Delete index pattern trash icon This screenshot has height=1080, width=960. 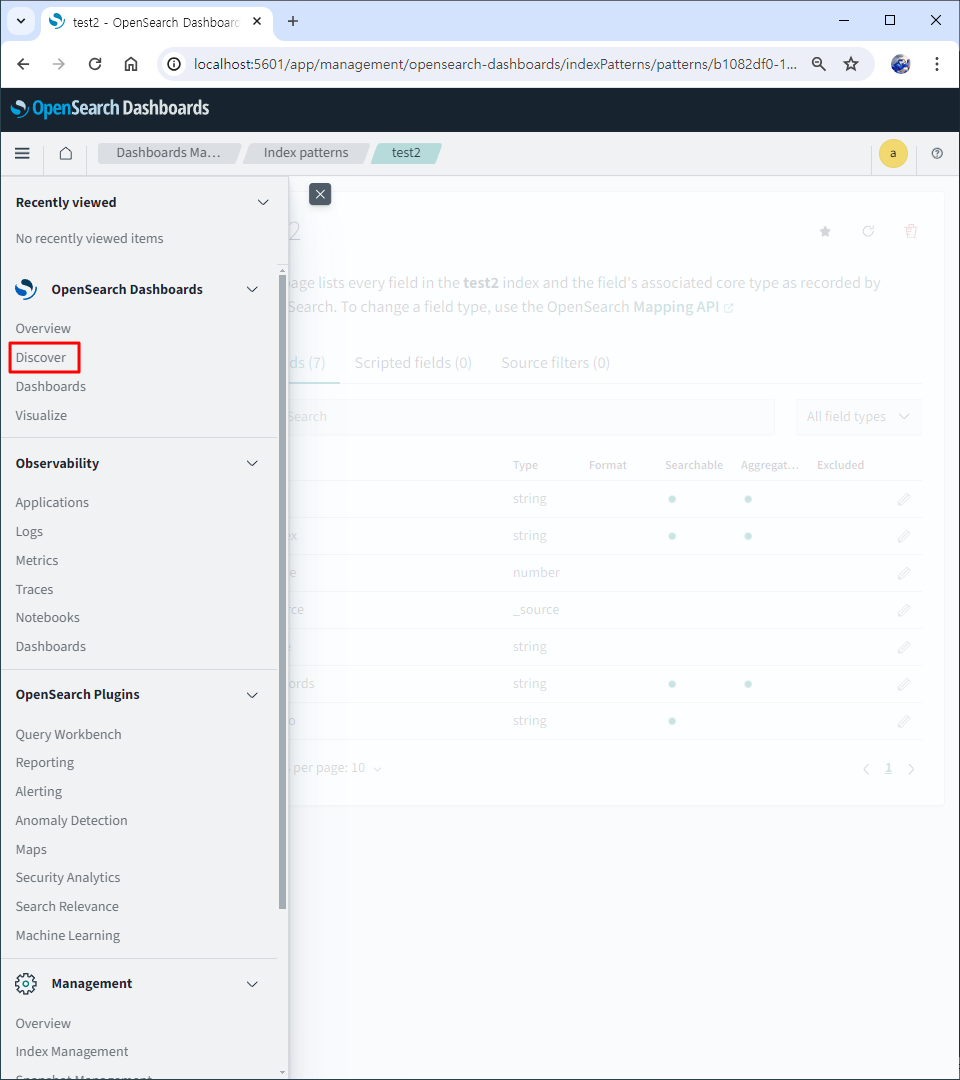[911, 231]
